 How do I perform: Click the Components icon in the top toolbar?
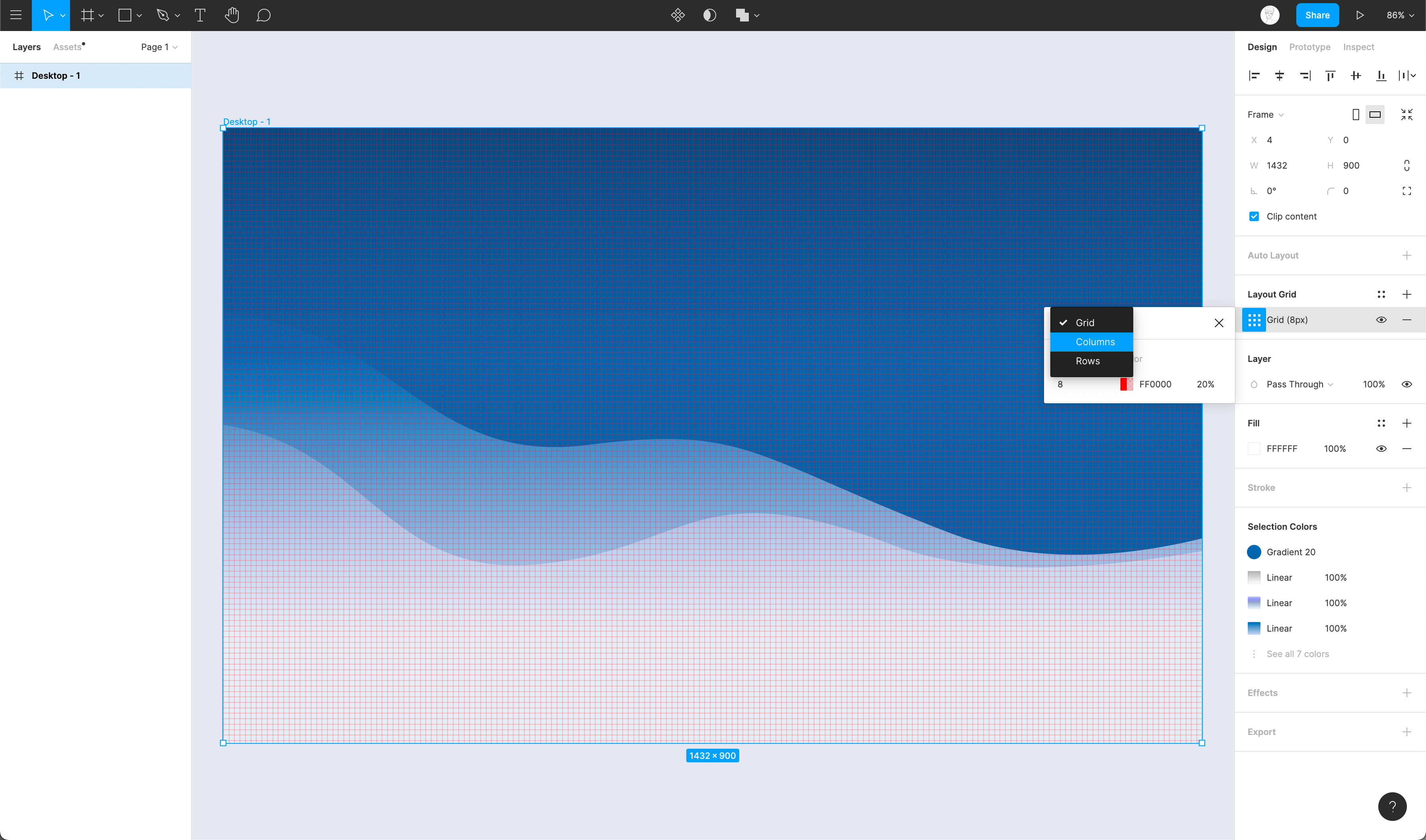point(678,15)
